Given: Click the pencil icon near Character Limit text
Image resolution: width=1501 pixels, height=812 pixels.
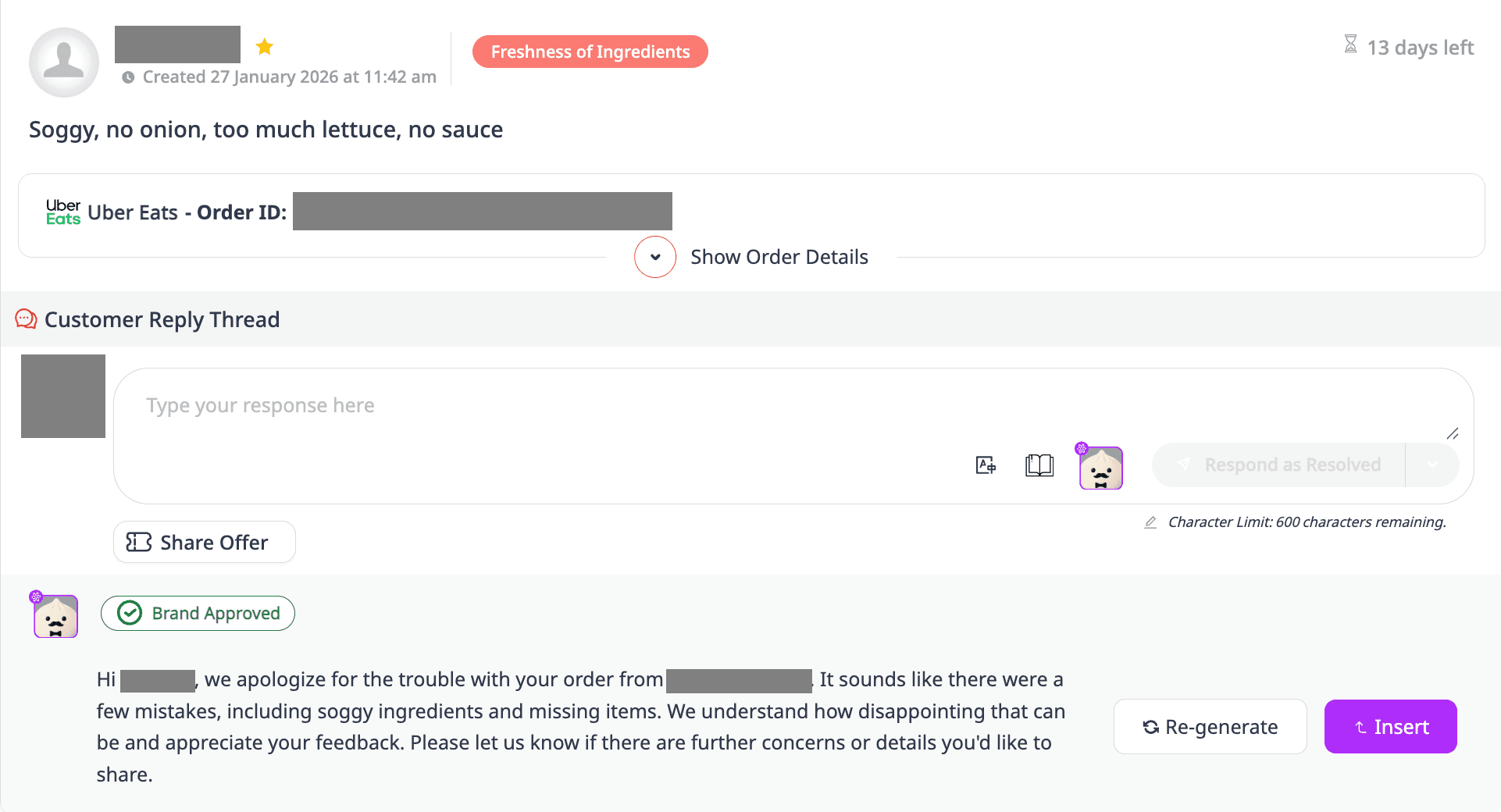Looking at the screenshot, I should coord(1150,522).
